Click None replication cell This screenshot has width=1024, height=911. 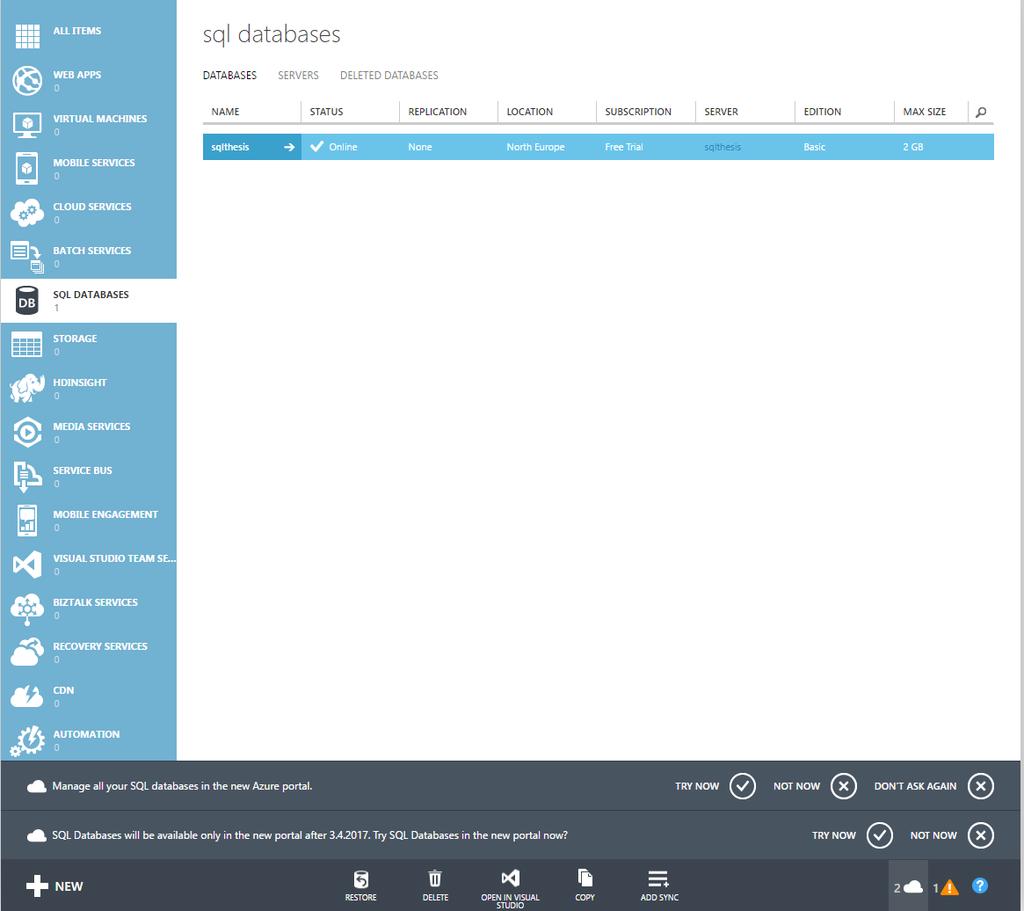click(449, 147)
